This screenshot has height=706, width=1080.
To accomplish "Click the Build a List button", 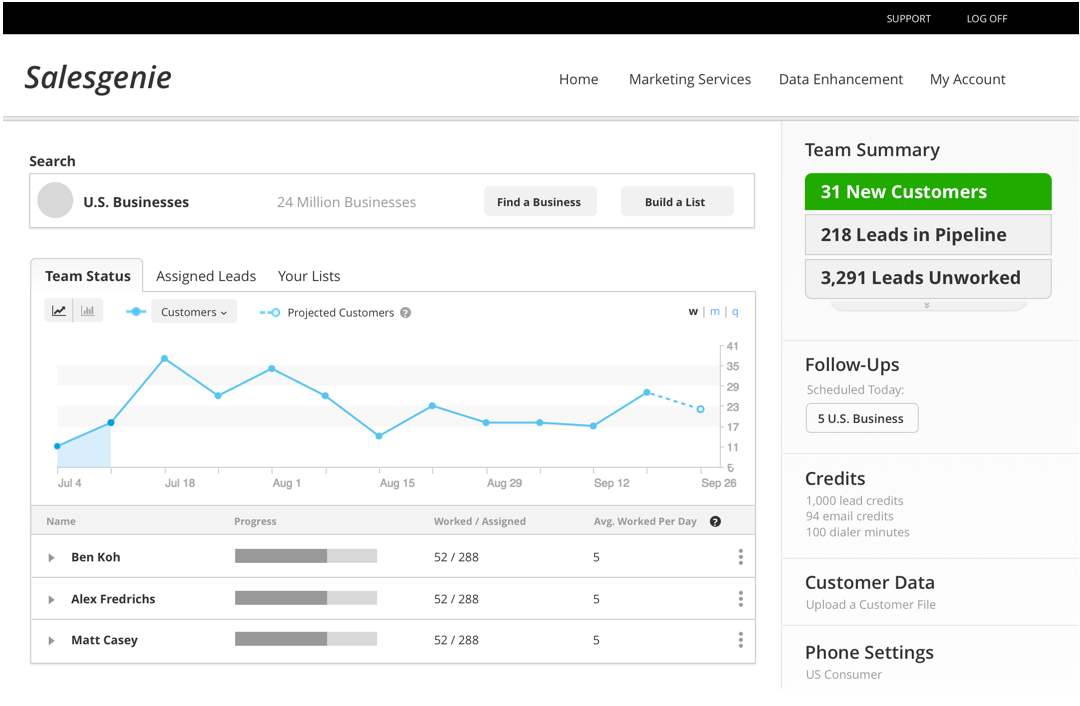I will 676,202.
